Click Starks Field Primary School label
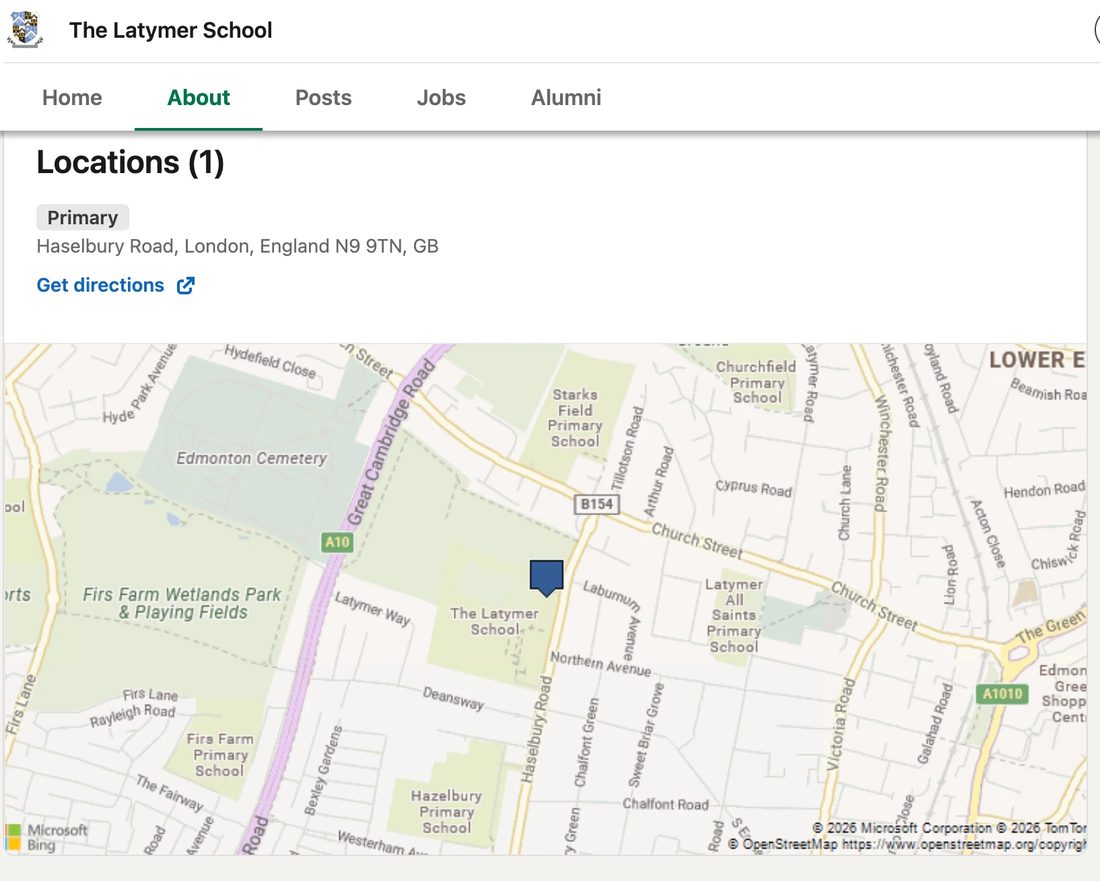The image size is (1100, 881). click(575, 418)
